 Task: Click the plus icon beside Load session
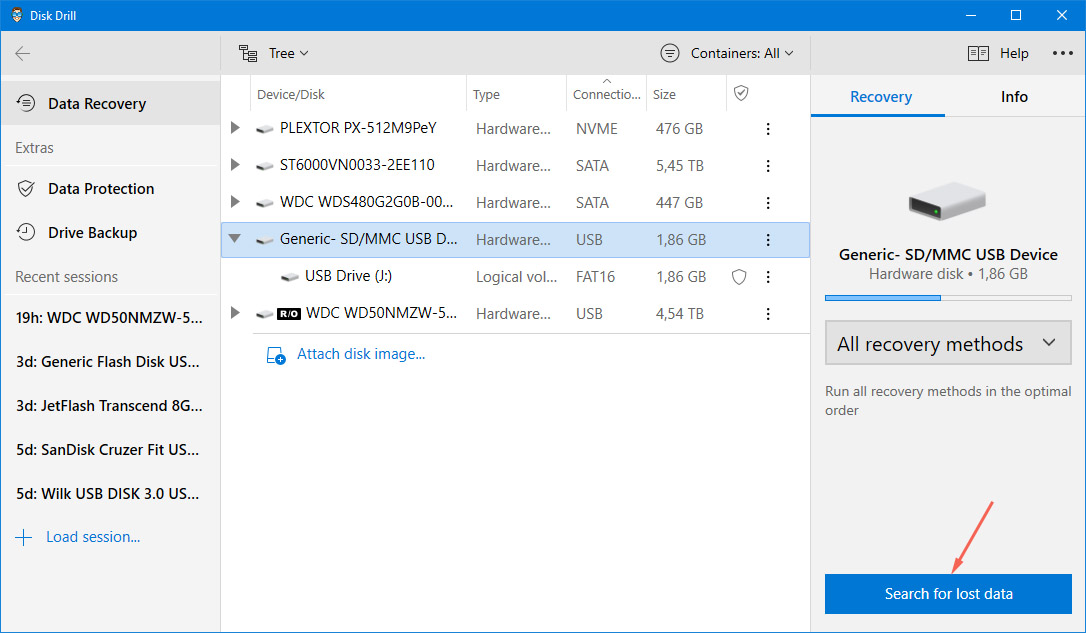24,537
